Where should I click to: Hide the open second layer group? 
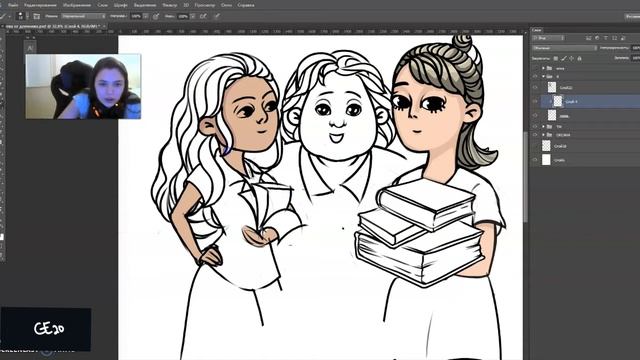535,76
